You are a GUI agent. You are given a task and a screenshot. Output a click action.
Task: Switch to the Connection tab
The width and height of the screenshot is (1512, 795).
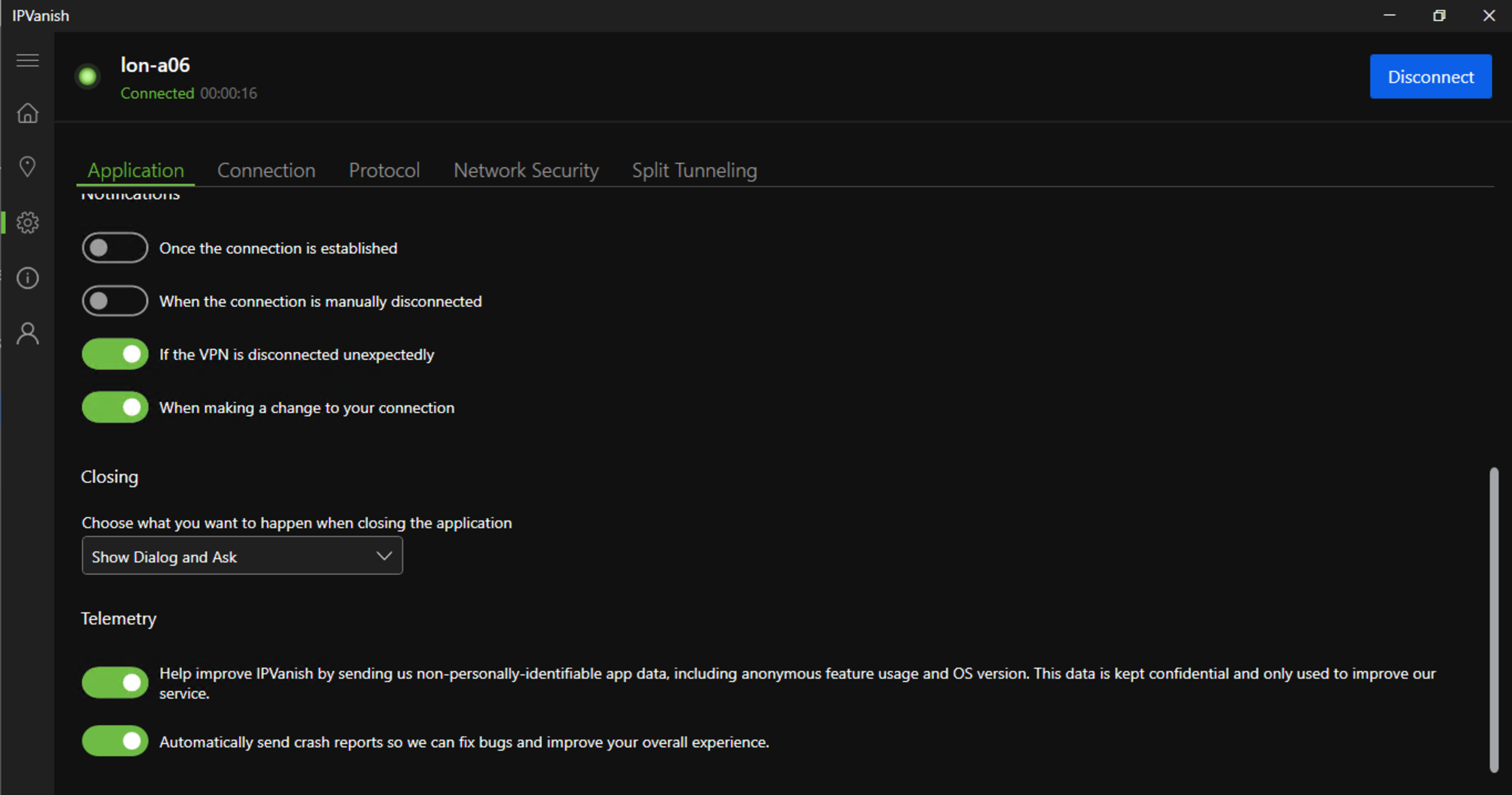[266, 170]
